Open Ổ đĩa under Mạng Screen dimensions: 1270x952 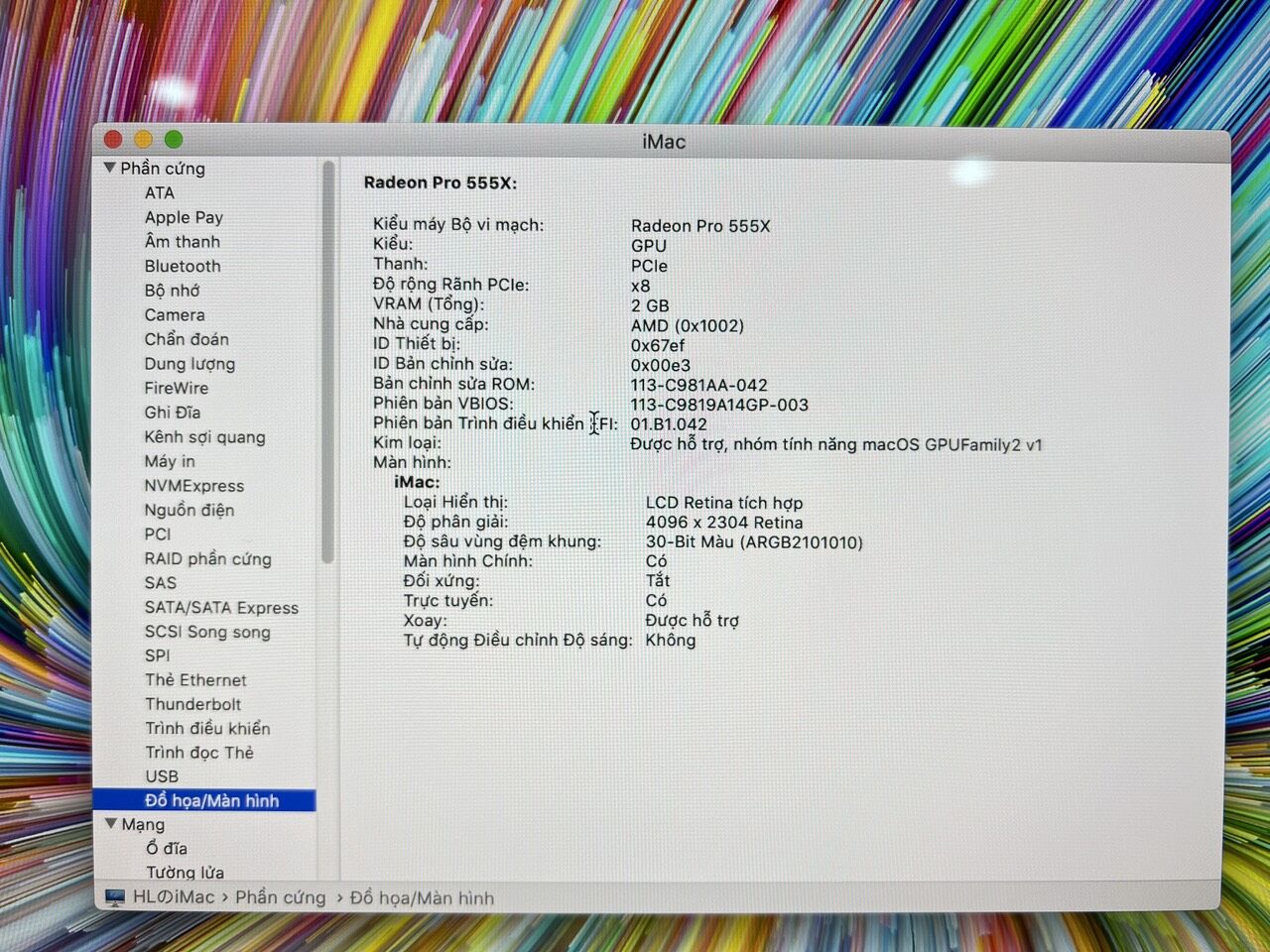coord(166,848)
